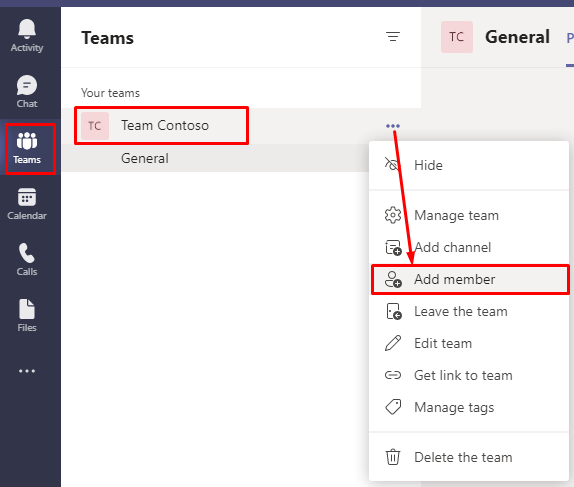The width and height of the screenshot is (574, 487).
Task: Click the trash can delete icon
Action: pyautogui.click(x=393, y=457)
